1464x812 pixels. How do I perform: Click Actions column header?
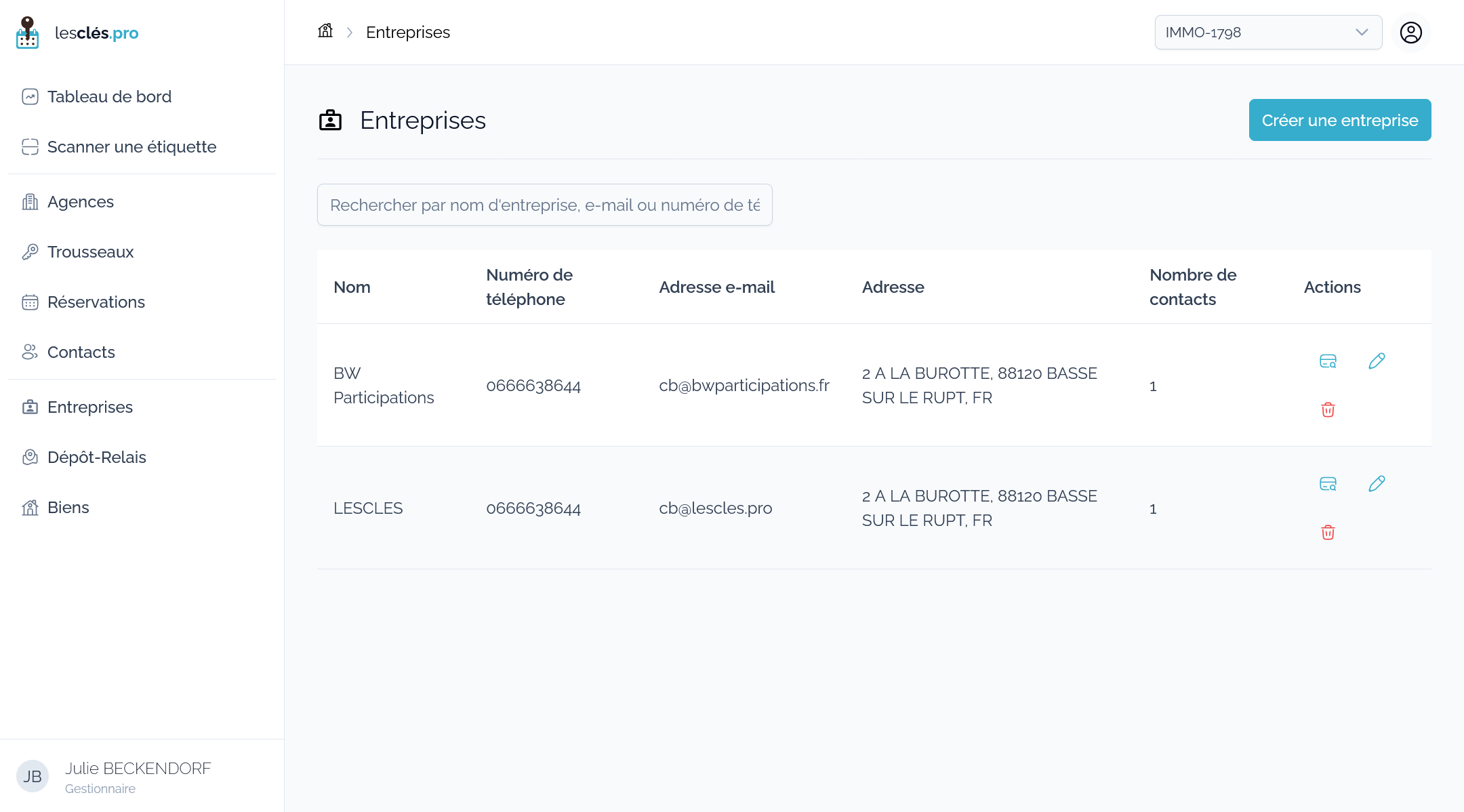point(1332,287)
